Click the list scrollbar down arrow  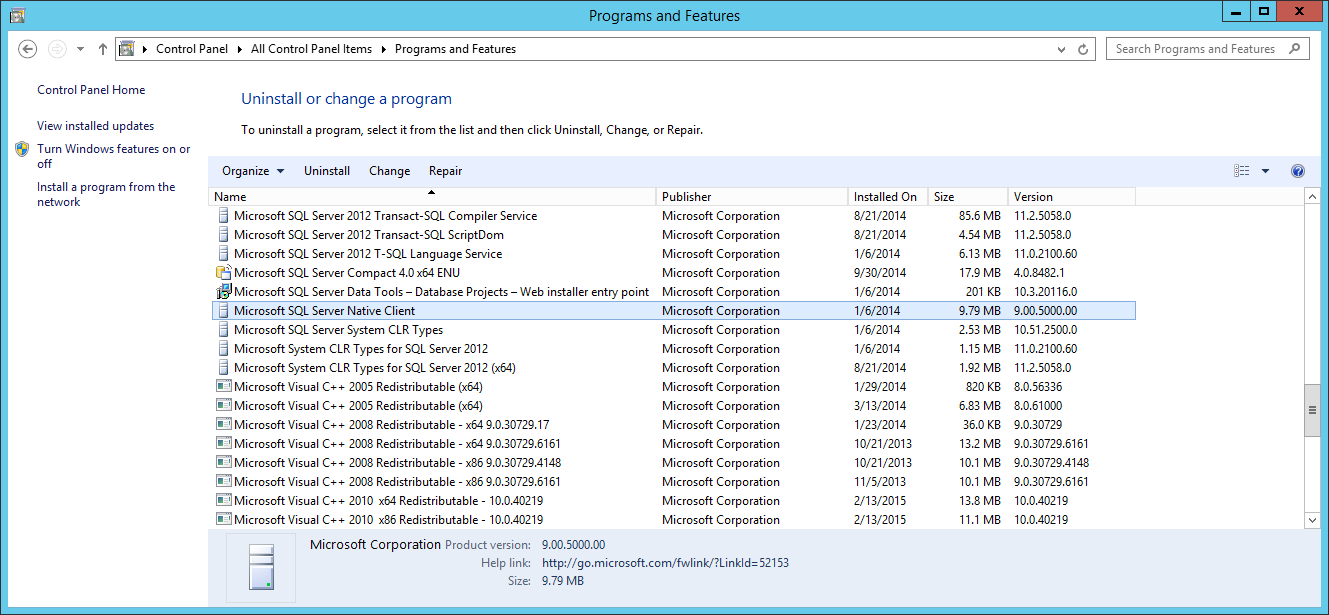click(1312, 520)
